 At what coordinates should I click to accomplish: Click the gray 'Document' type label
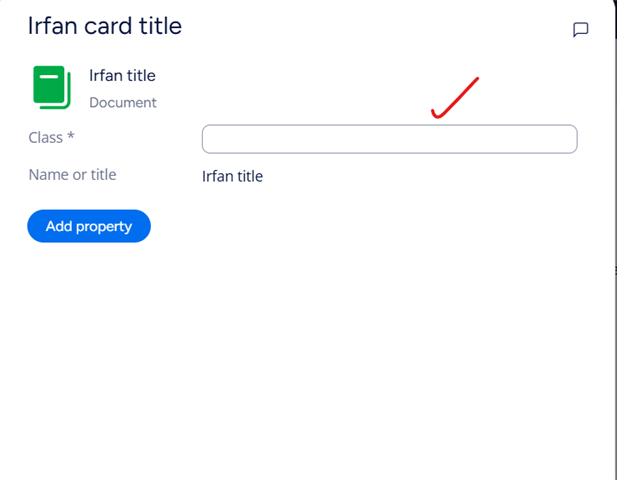coord(123,103)
